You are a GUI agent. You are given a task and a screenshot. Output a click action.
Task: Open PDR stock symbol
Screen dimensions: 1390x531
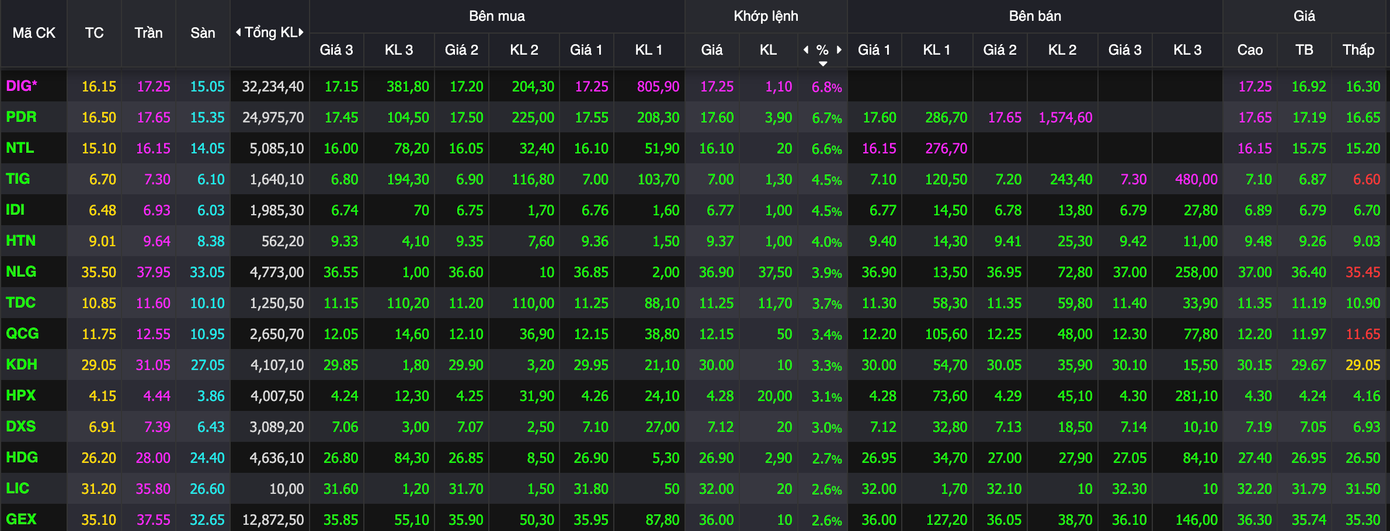click(x=20, y=117)
